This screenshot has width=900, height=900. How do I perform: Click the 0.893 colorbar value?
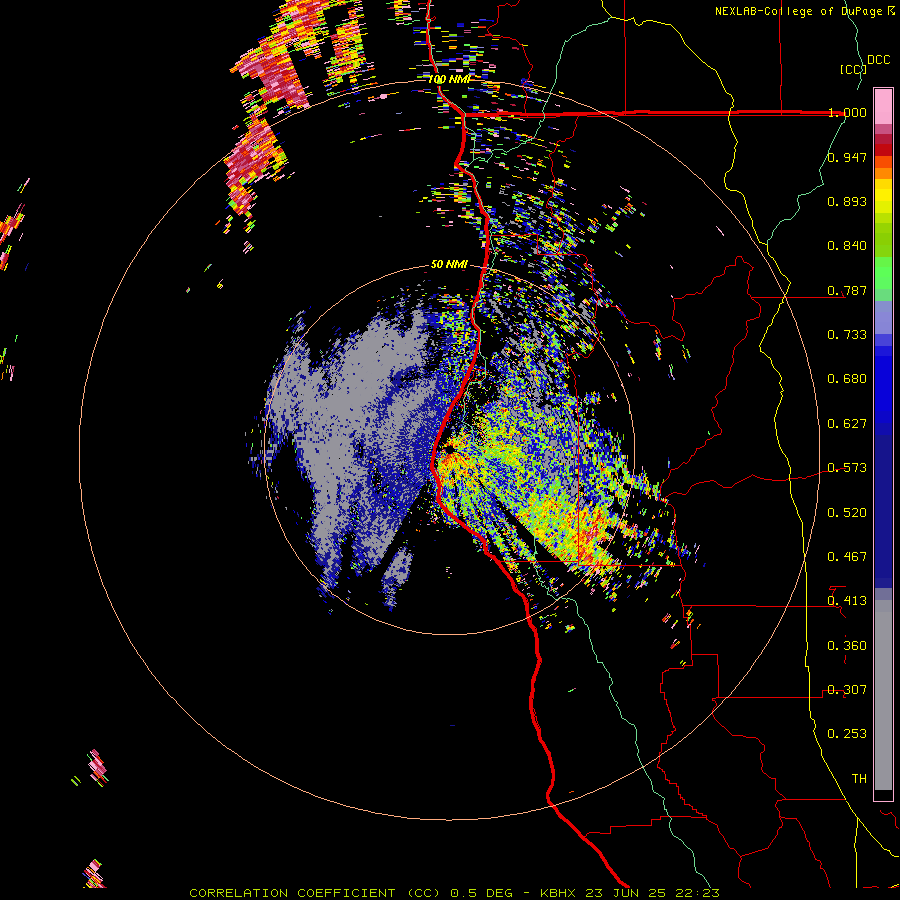click(847, 201)
